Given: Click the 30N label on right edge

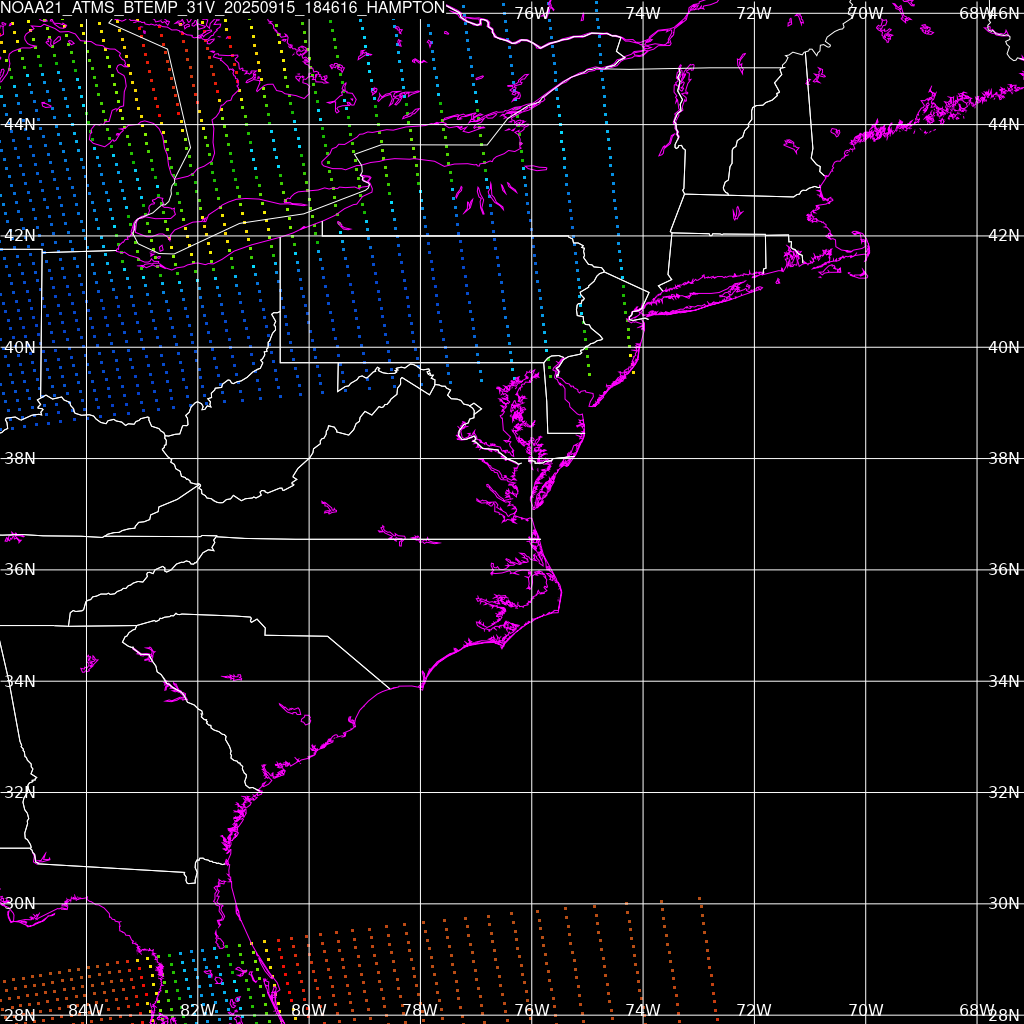Looking at the screenshot, I should pos(1004,904).
